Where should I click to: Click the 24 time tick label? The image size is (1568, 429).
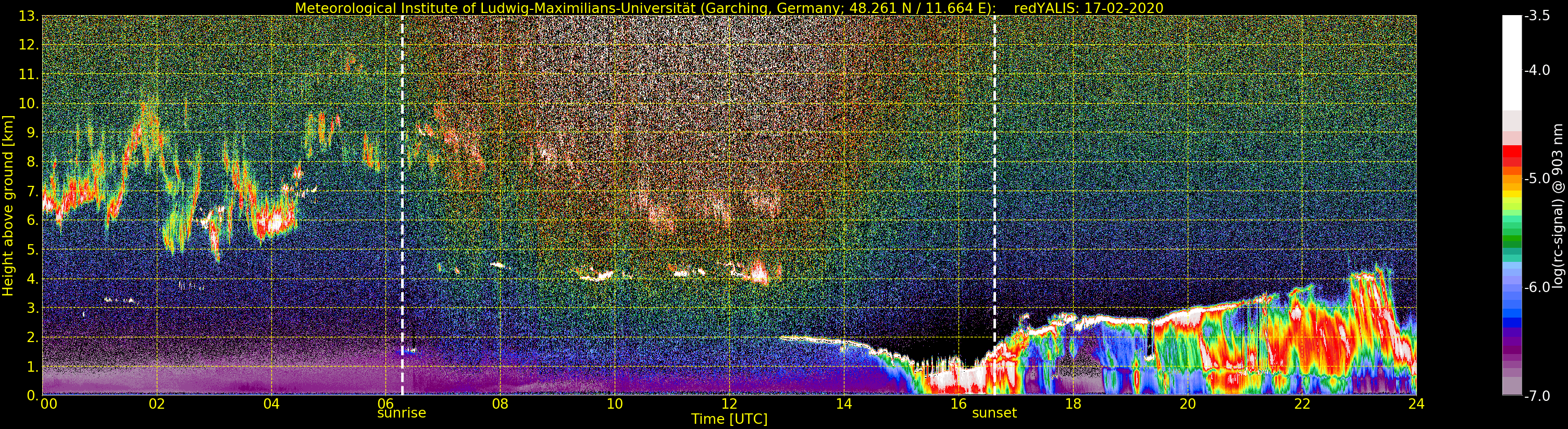tap(1416, 404)
